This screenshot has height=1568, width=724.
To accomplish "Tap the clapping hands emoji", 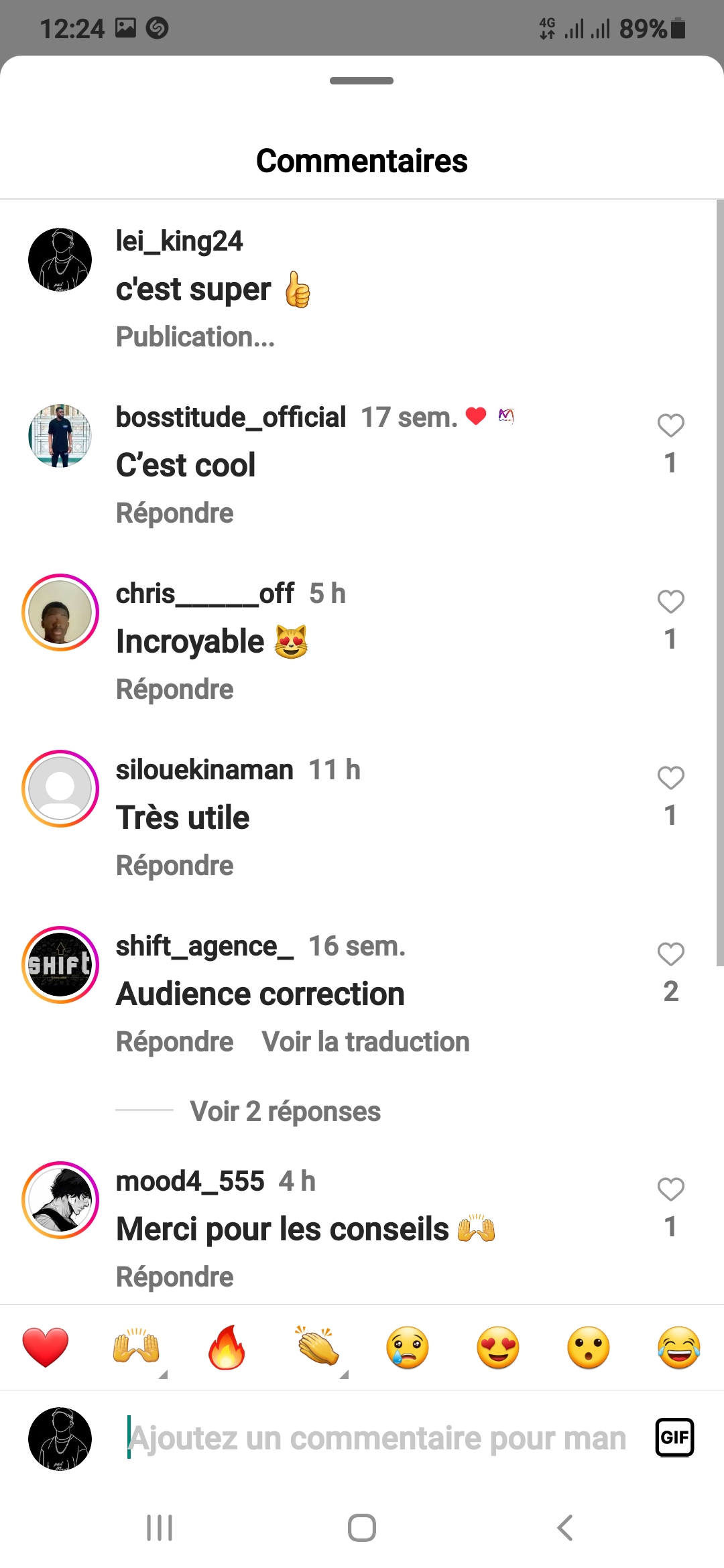I will click(x=318, y=1347).
